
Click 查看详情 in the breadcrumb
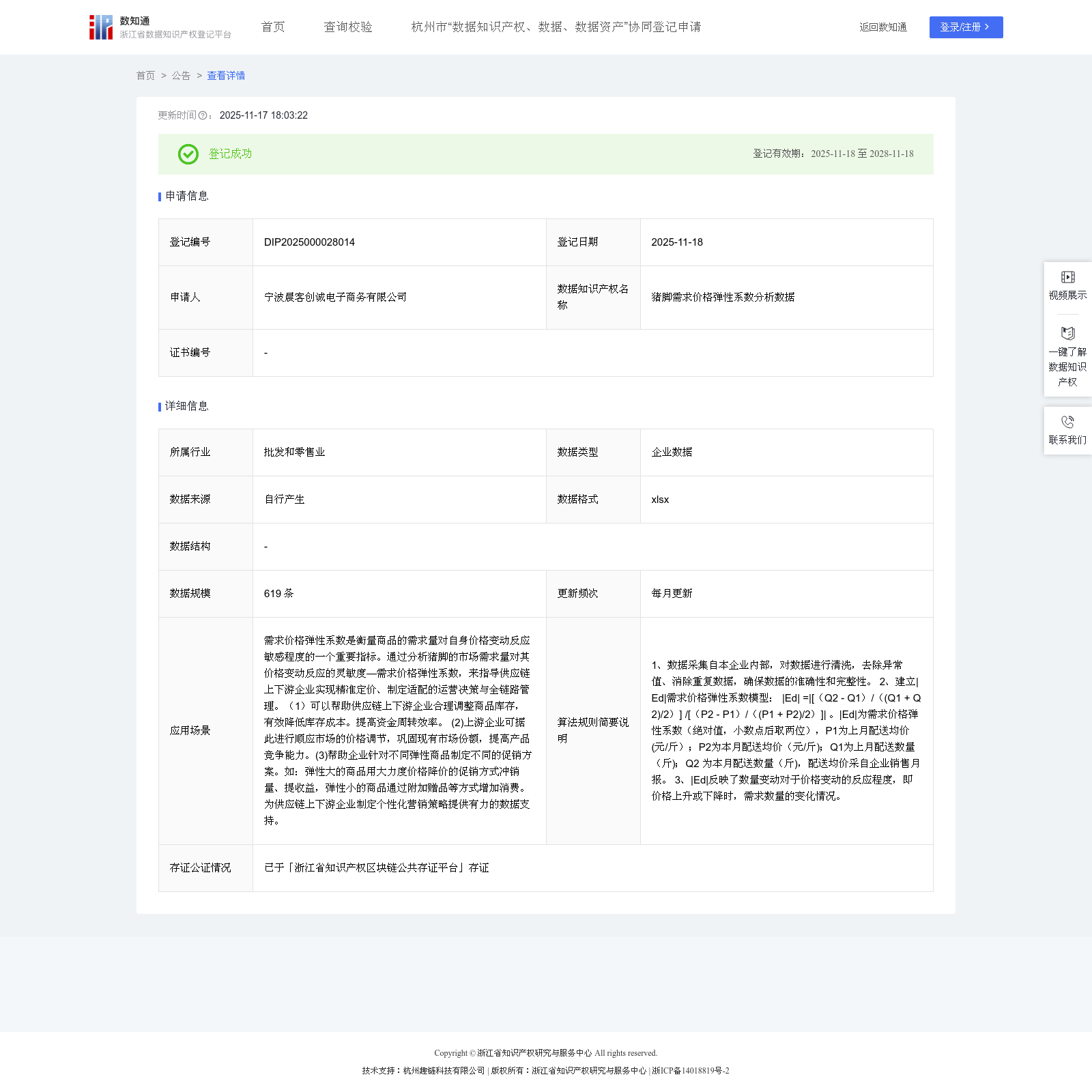click(226, 76)
